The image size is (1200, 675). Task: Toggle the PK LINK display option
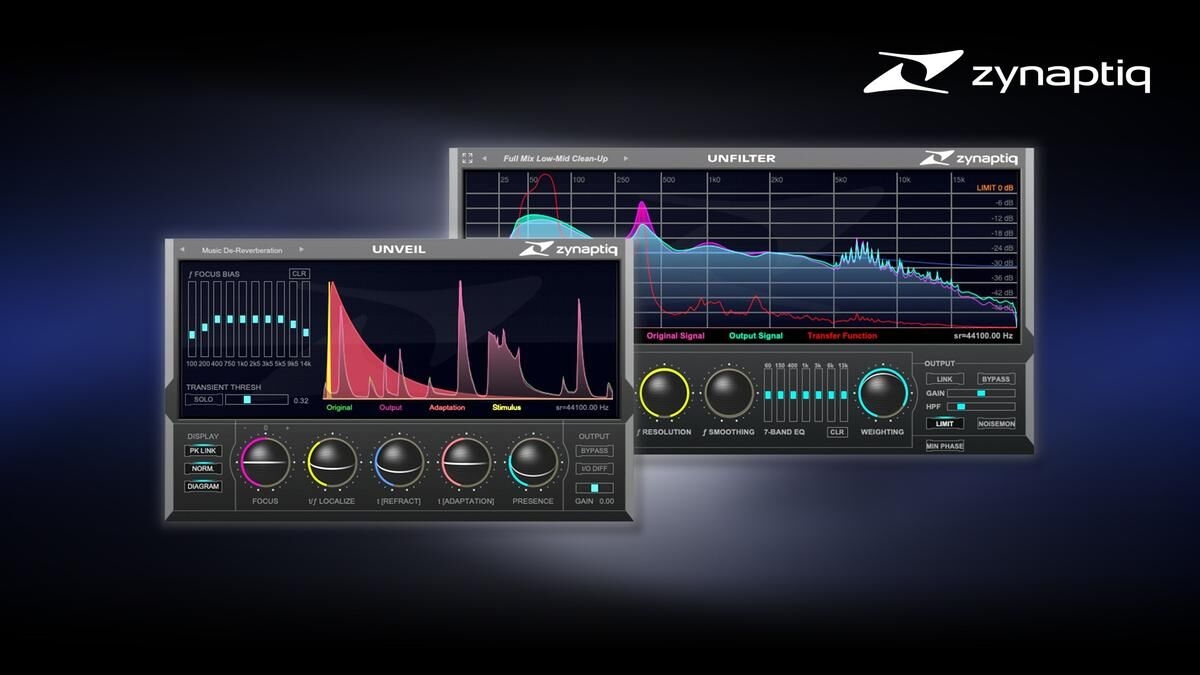203,451
